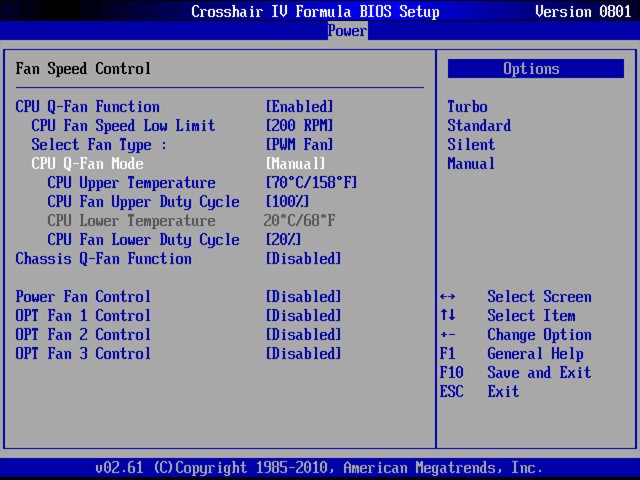Viewport: 640px width, 480px height.
Task: Select the Power Fan Control setting
Action: [x=83, y=297]
